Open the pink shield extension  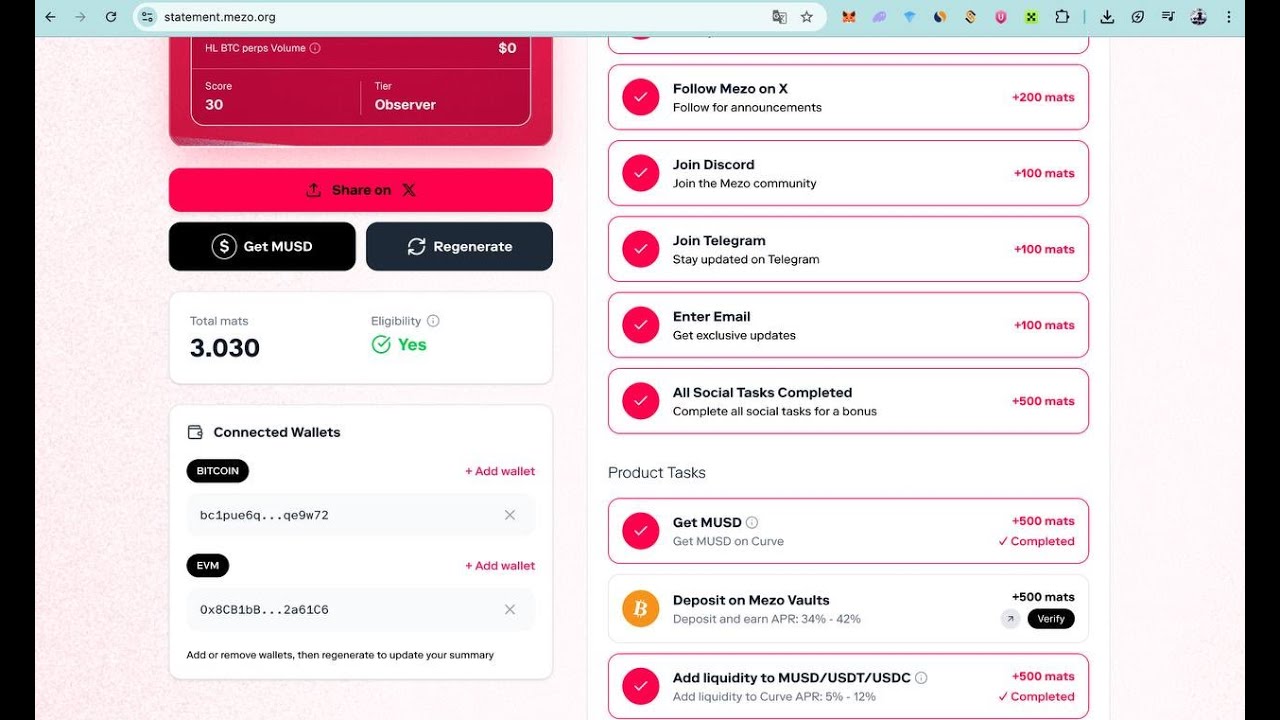pyautogui.click(x=1001, y=17)
